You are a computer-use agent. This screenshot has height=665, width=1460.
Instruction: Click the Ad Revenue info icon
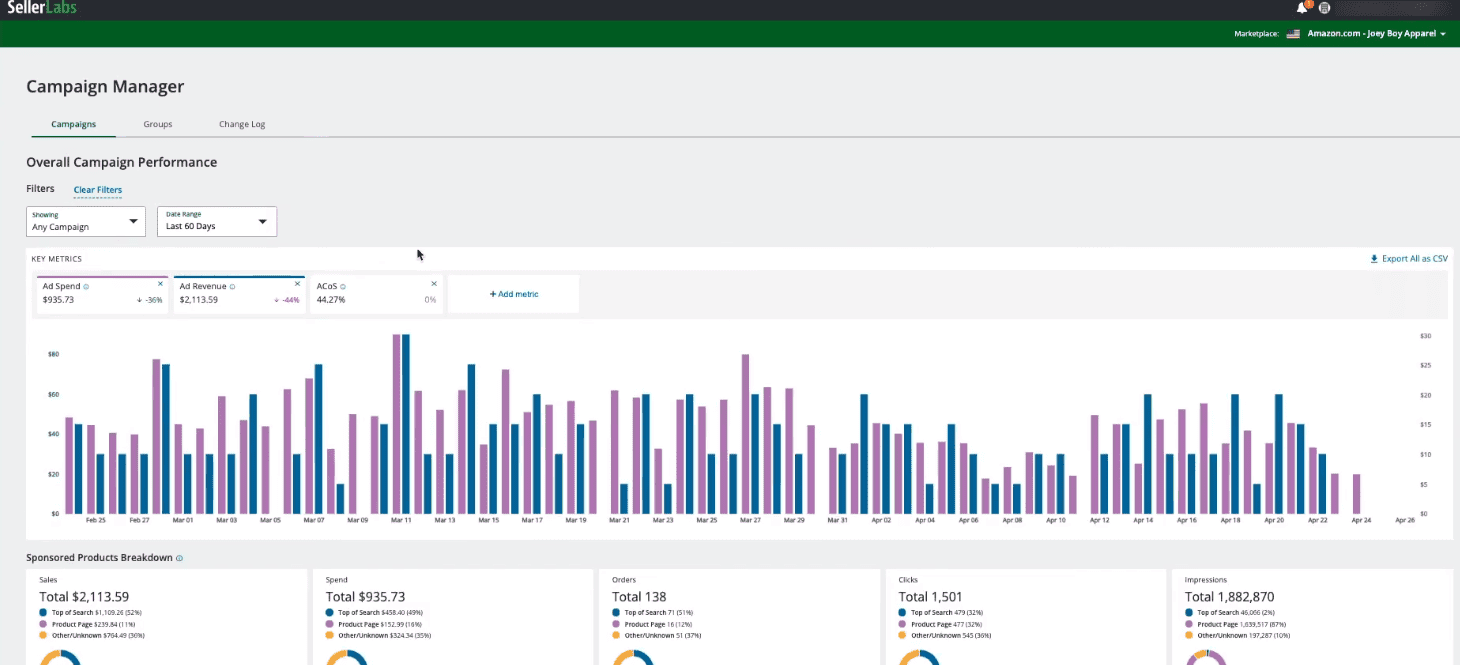pos(232,287)
